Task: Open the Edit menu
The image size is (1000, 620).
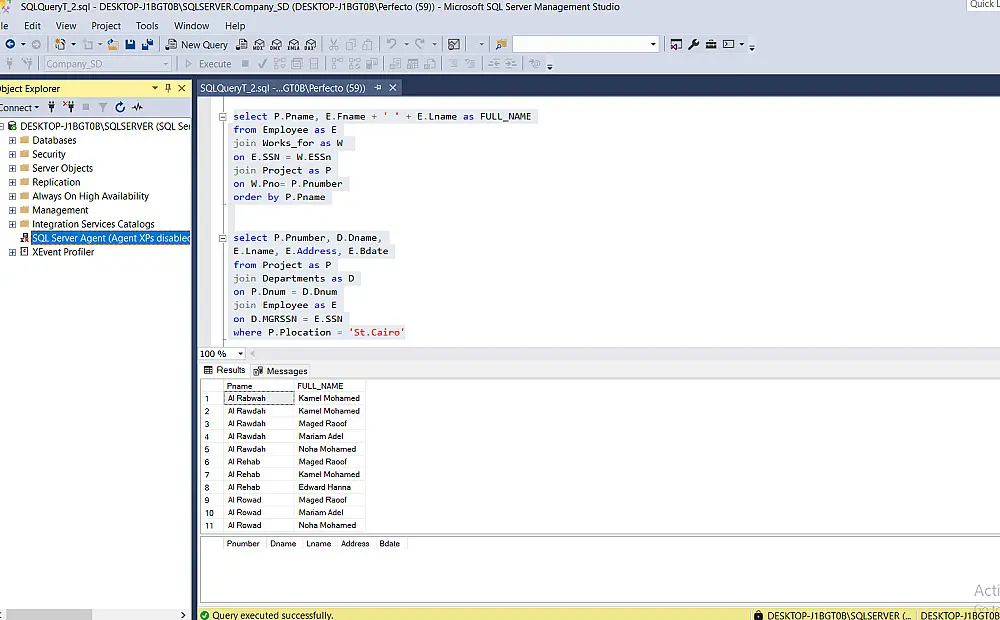Action: coord(32,26)
